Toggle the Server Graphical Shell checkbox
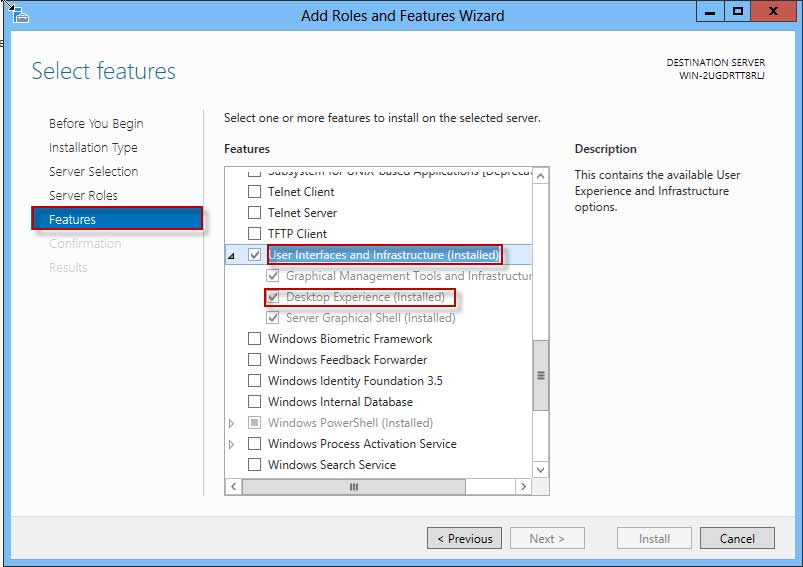 tap(272, 318)
